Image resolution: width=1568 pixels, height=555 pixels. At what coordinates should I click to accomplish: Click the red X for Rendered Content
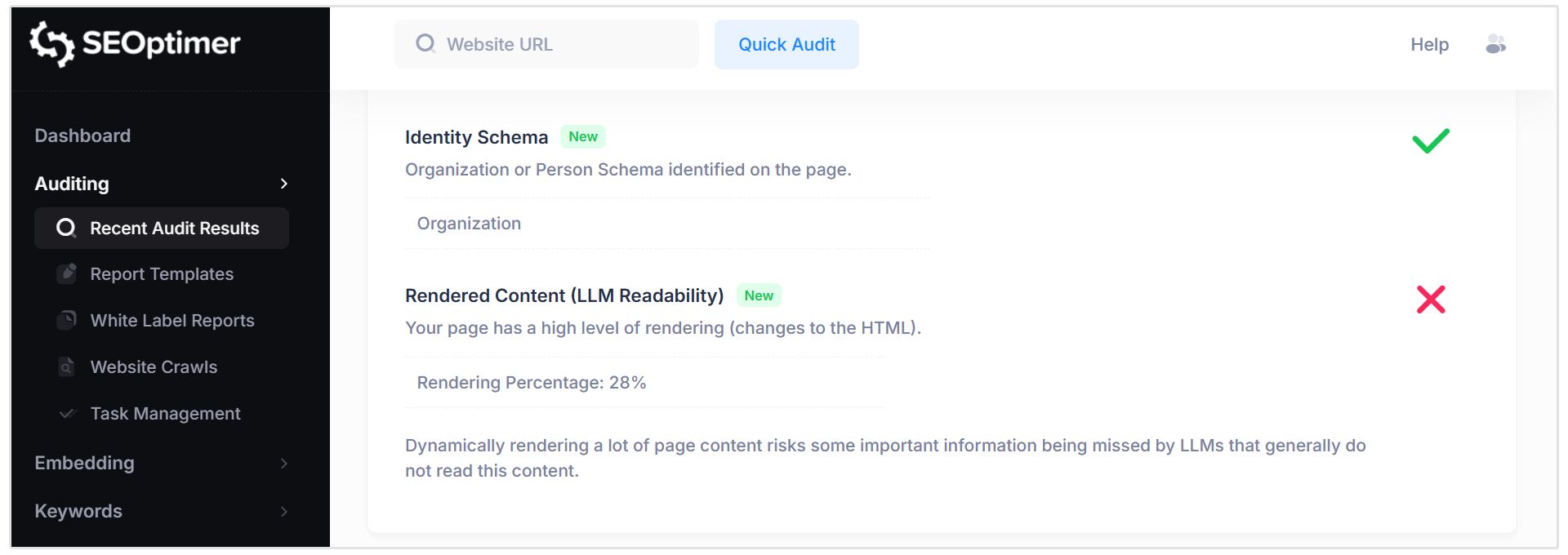(x=1432, y=300)
